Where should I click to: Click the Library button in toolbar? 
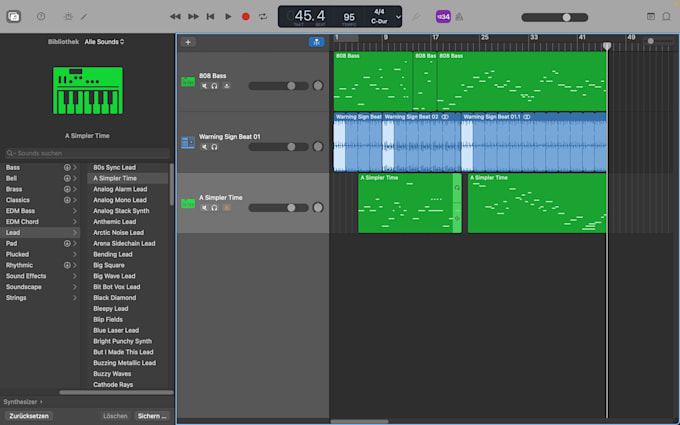pyautogui.click(x=14, y=17)
